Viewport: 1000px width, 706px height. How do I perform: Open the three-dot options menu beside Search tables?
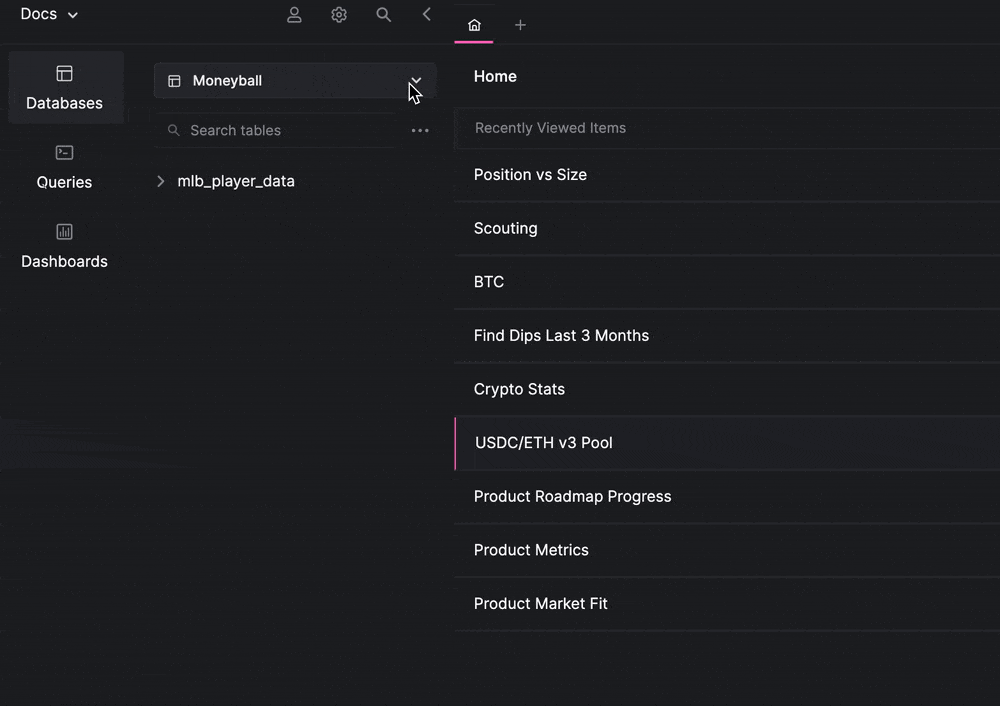[x=420, y=130]
